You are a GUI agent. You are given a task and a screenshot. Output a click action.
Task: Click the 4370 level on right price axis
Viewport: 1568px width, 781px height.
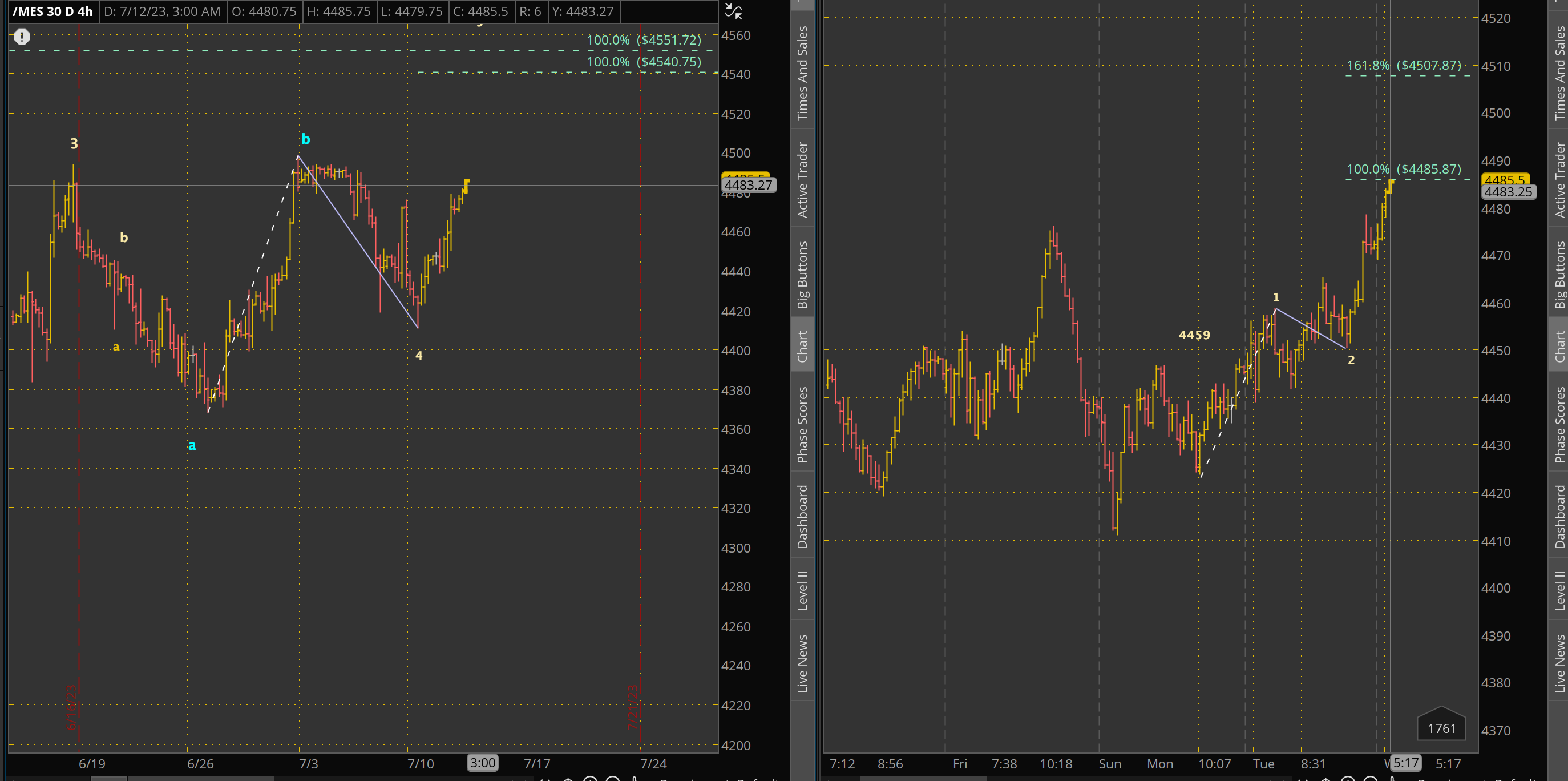tap(1496, 730)
